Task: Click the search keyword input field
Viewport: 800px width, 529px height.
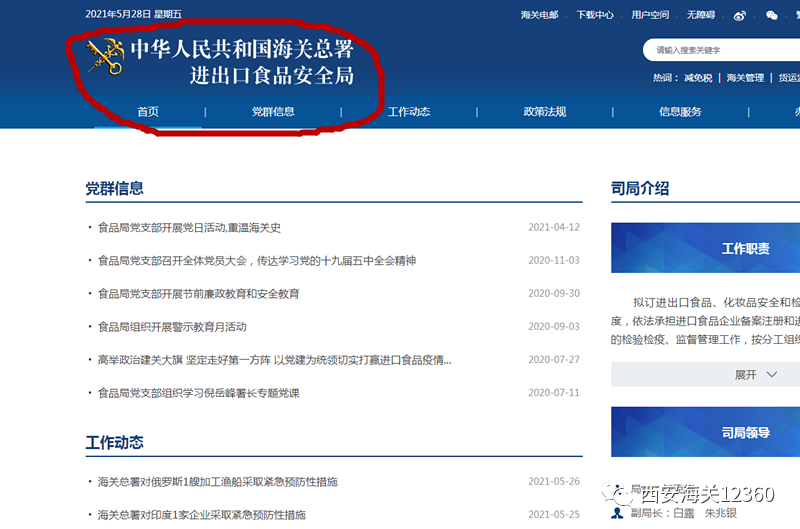Action: (720, 50)
